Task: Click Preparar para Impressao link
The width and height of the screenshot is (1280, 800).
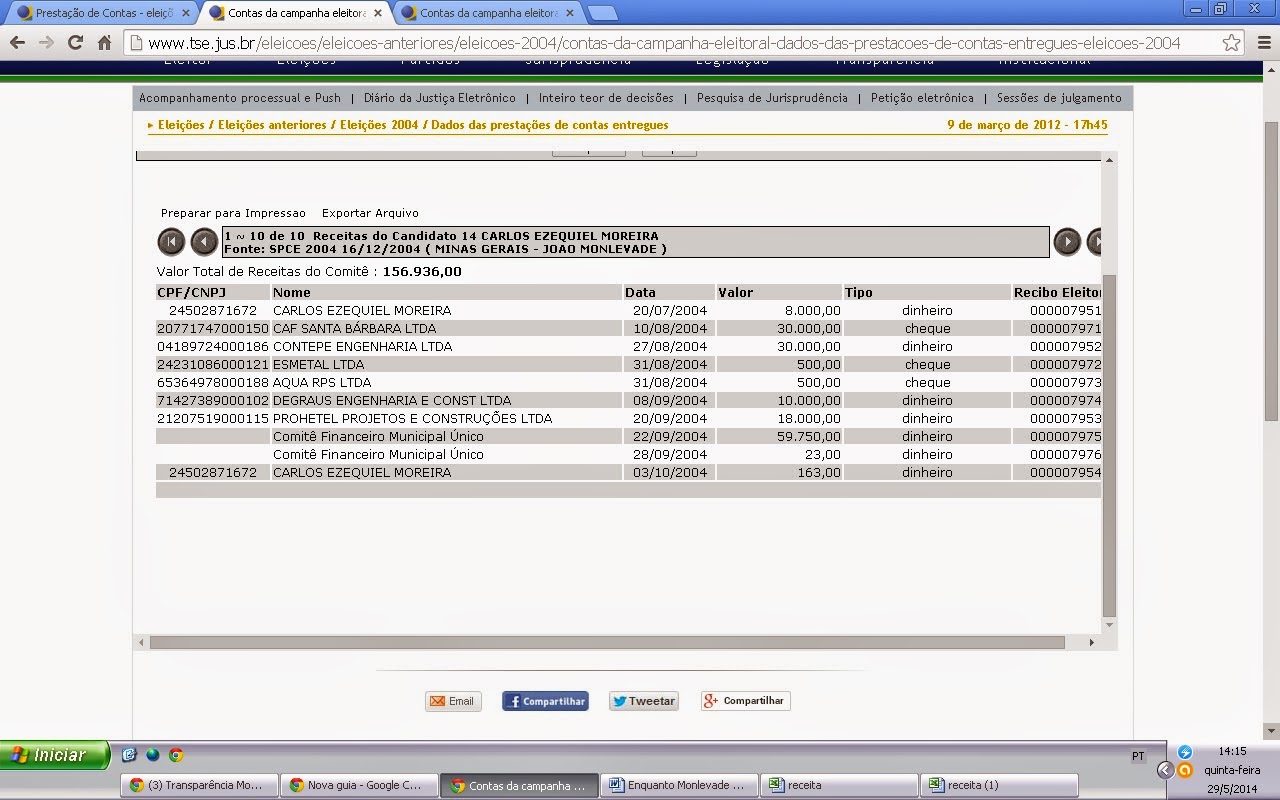Action: coord(233,213)
